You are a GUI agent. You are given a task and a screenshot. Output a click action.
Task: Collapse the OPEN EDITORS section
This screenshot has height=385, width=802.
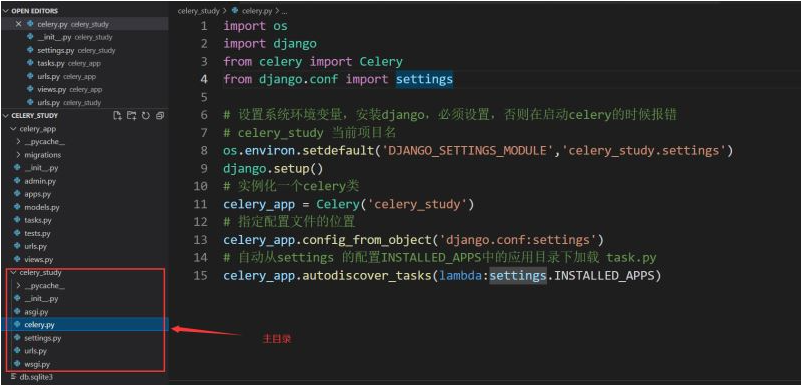tap(7, 11)
